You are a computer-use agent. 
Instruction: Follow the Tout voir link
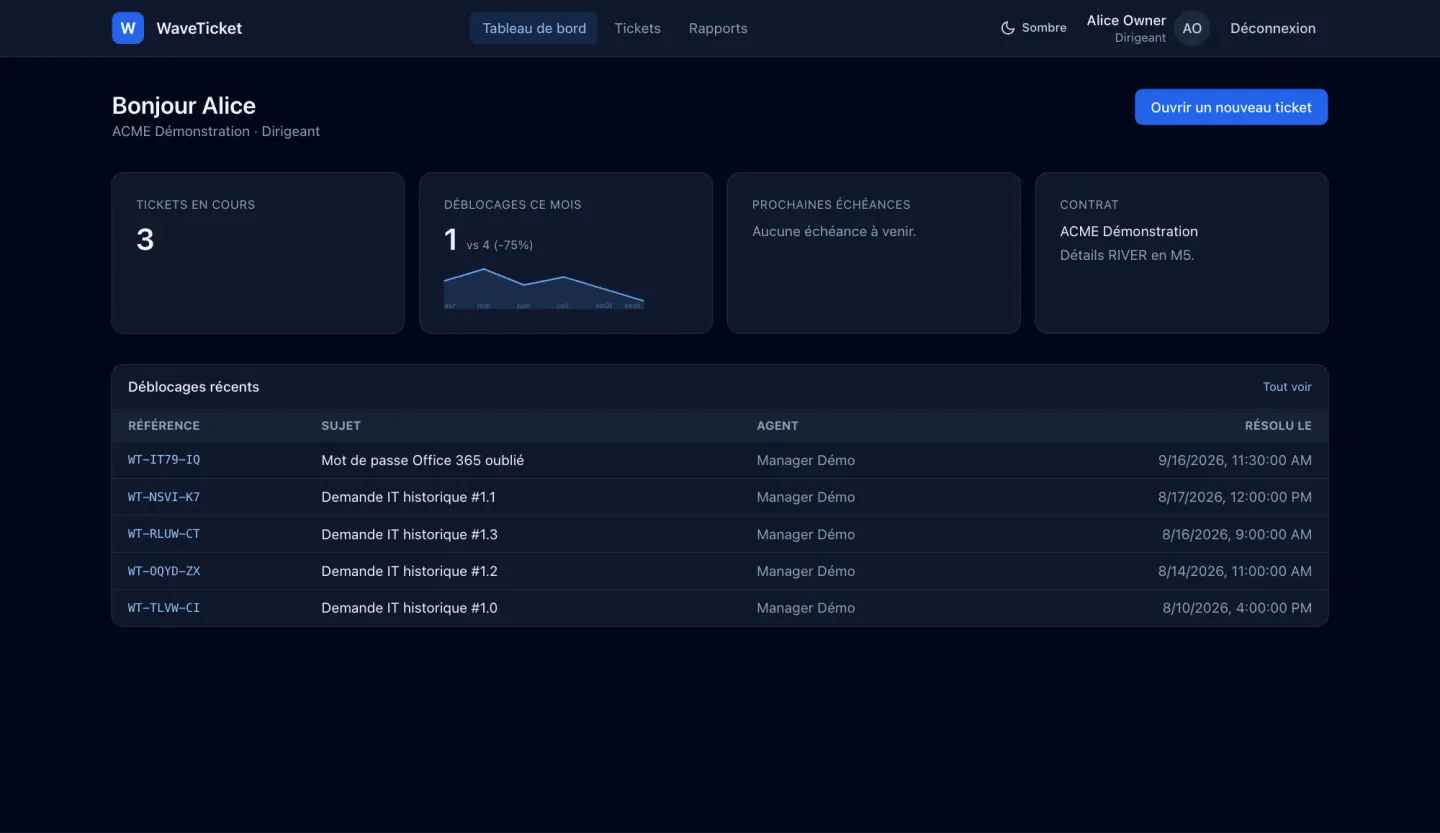pos(1287,387)
